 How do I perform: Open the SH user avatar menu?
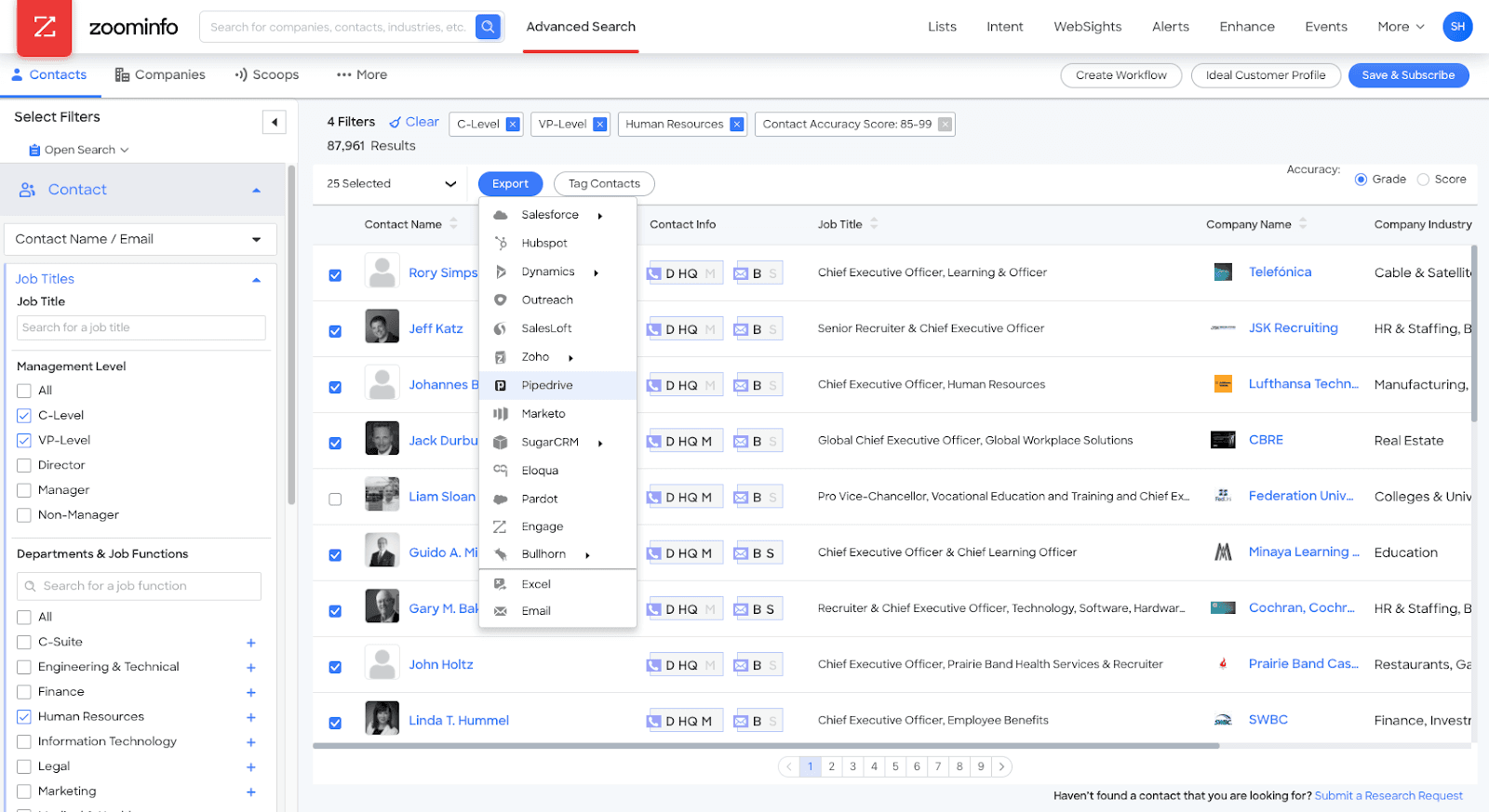[x=1457, y=27]
